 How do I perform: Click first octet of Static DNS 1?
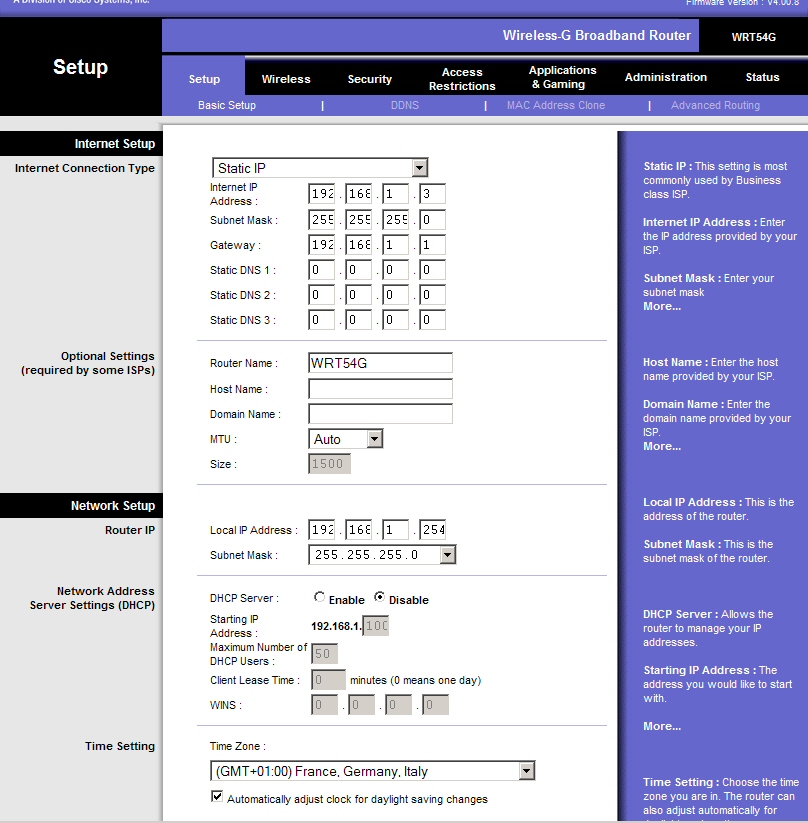click(321, 270)
